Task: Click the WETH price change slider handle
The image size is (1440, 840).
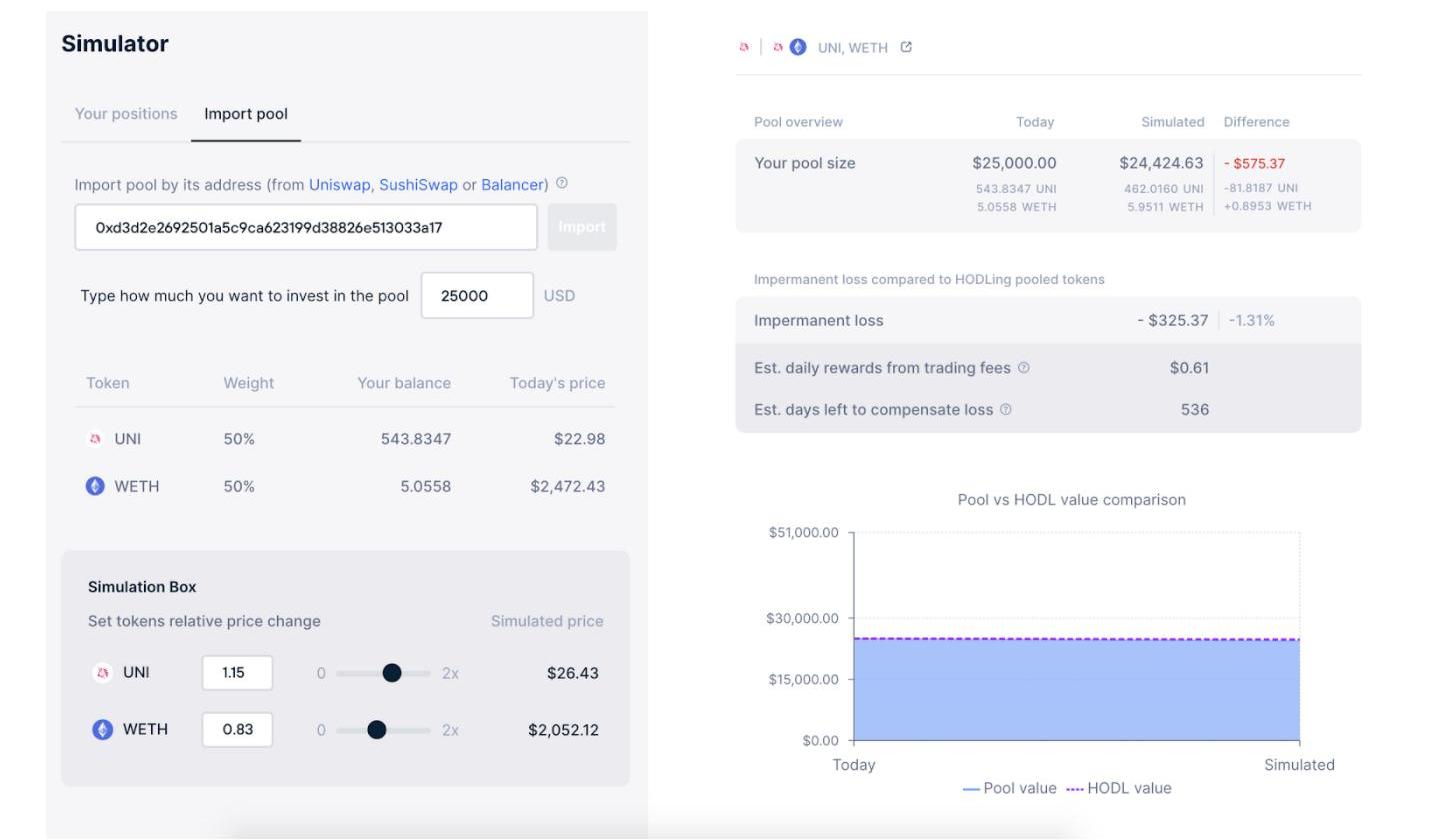Action: pos(376,730)
